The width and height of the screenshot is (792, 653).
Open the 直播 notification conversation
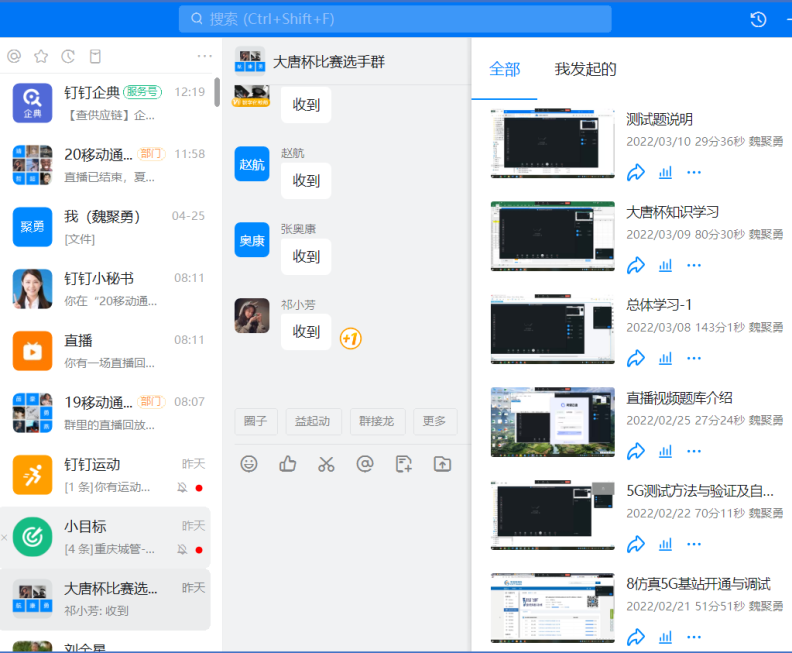[106, 351]
